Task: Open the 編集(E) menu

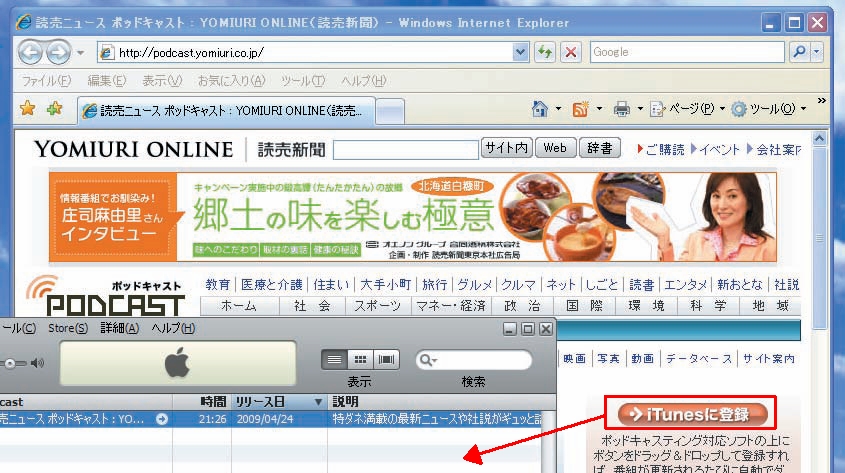Action: [x=107, y=81]
